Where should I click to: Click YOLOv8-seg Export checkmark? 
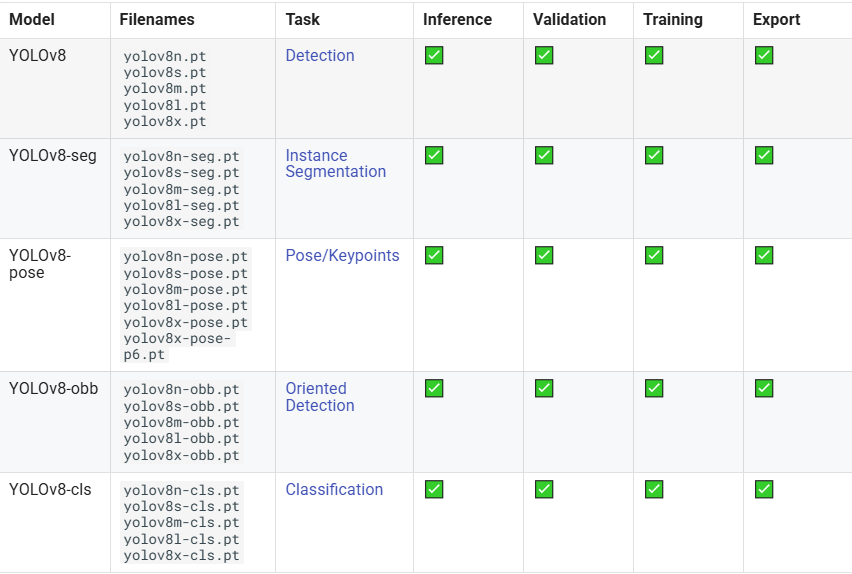pyautogui.click(x=764, y=155)
